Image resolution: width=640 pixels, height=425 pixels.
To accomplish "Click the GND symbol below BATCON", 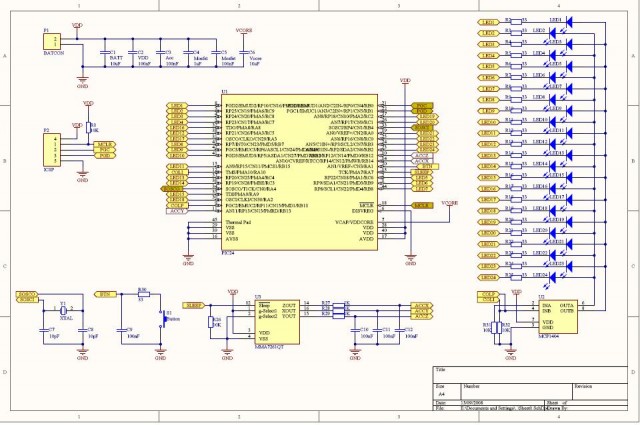I will tap(82, 82).
